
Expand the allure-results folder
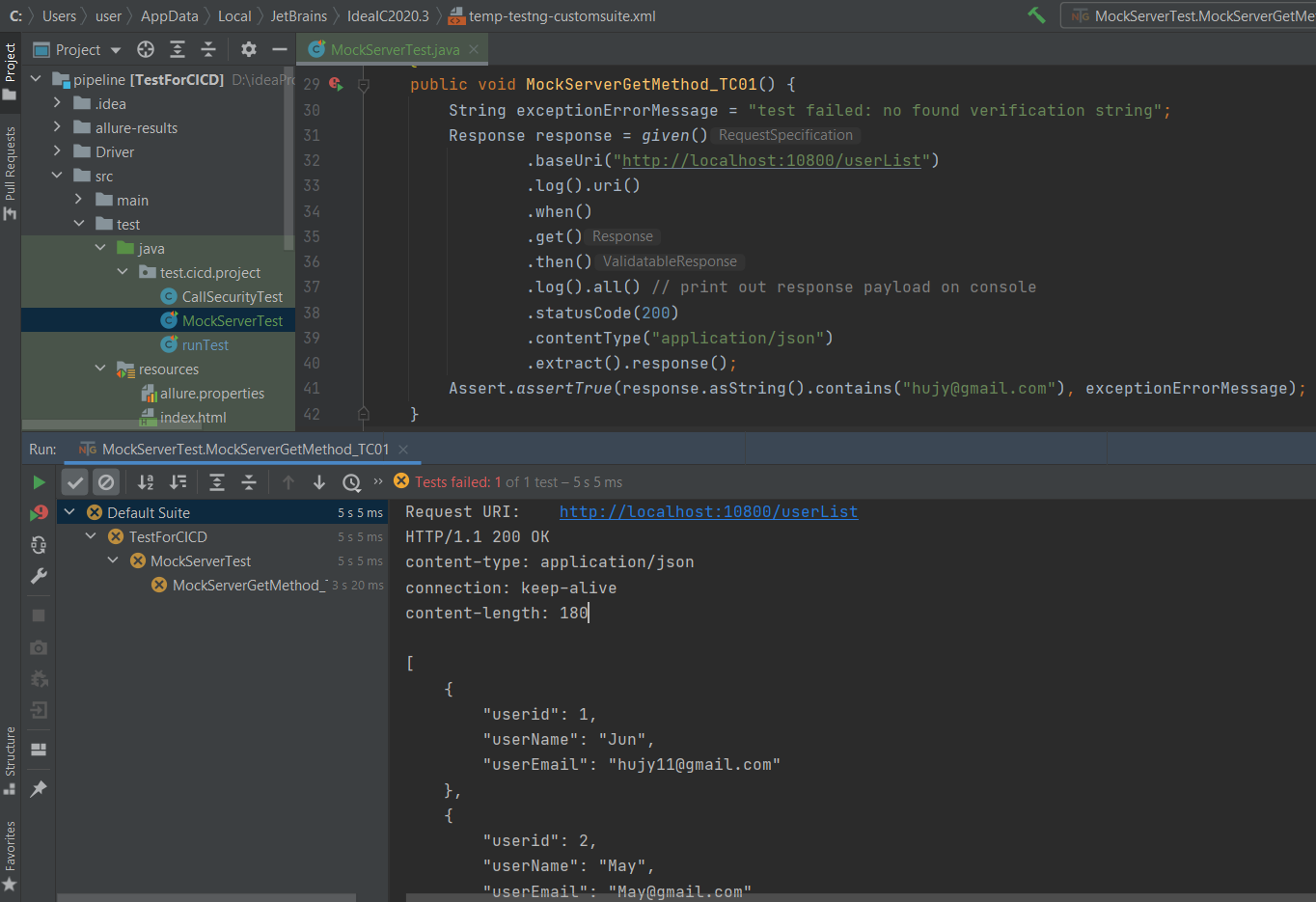coord(57,126)
